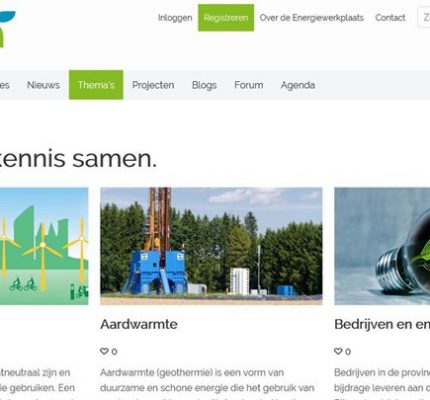Select the Nieuws menu item

click(43, 85)
